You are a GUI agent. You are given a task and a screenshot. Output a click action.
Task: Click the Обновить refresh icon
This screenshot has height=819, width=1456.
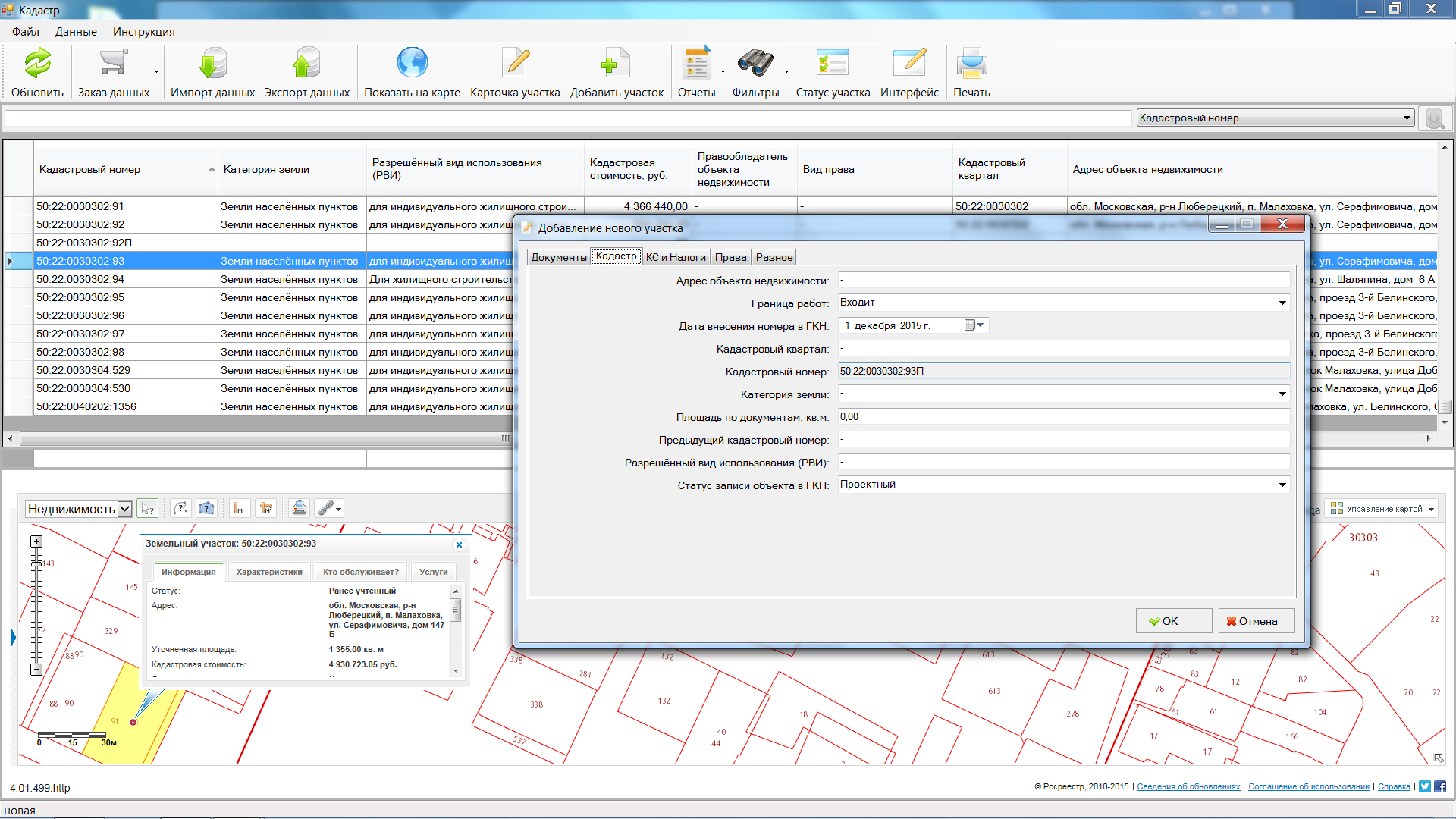click(x=37, y=64)
